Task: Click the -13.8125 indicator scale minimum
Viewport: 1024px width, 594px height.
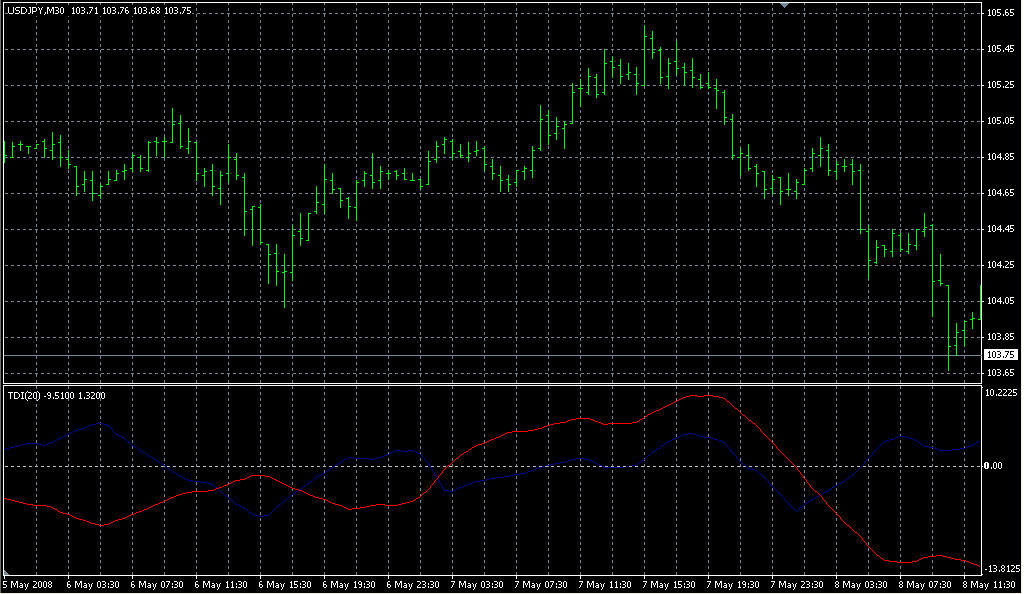Action: (x=1002, y=568)
